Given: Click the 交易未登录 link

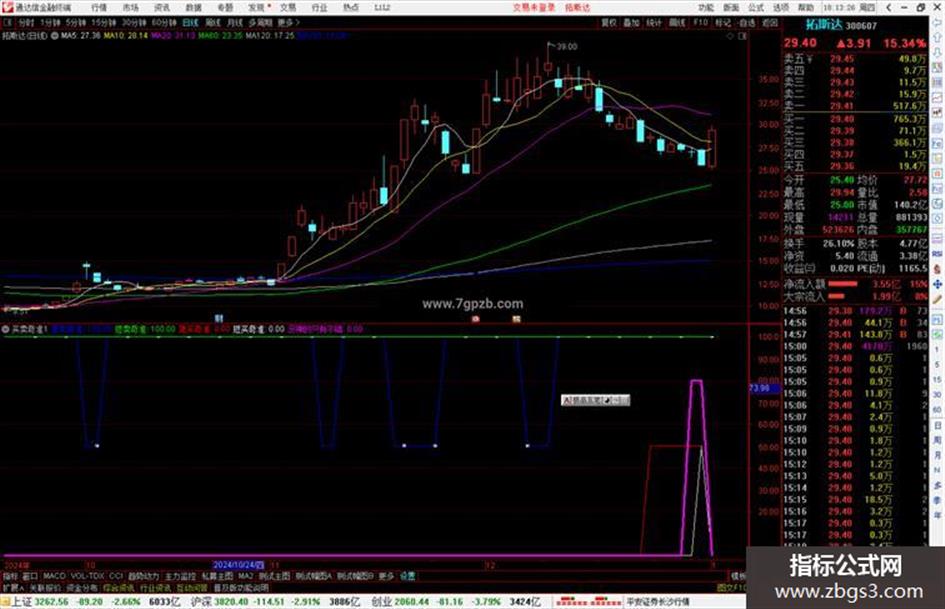Looking at the screenshot, I should pos(534,7).
